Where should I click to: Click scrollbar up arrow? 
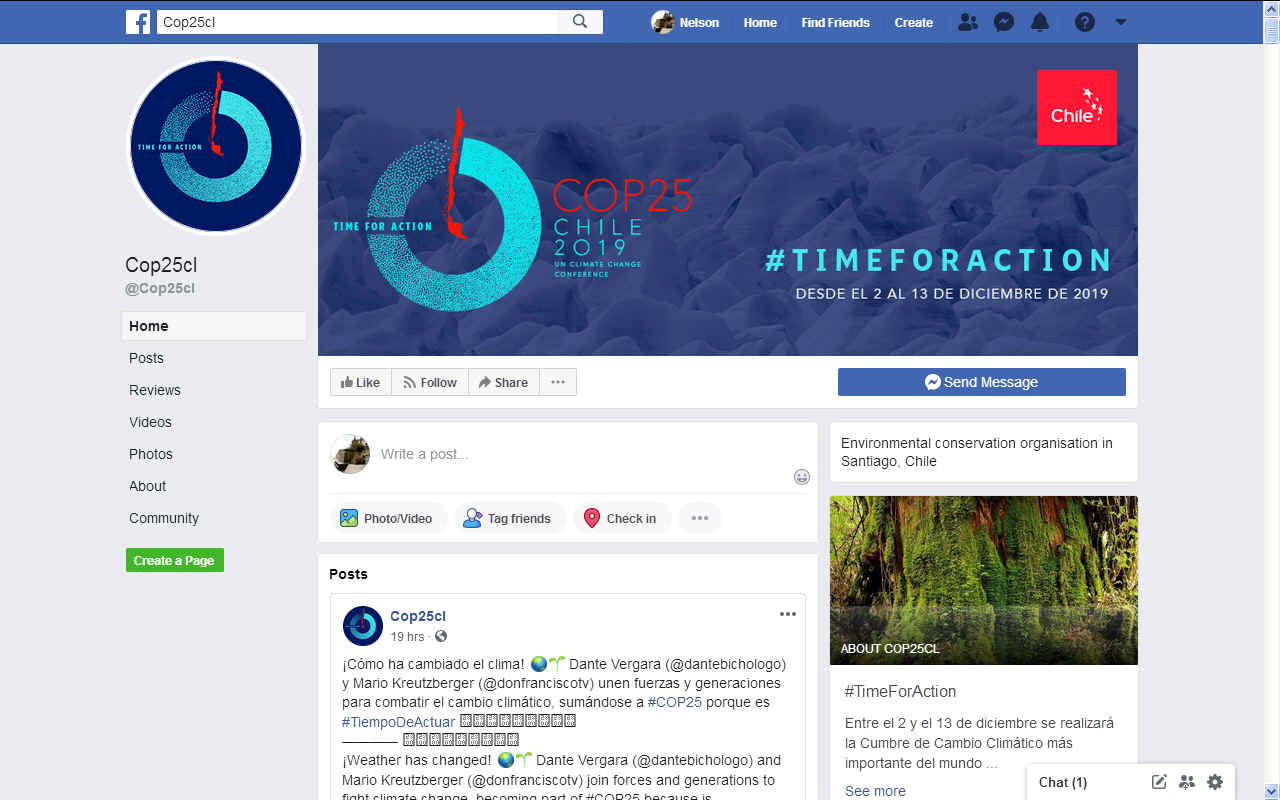(x=1271, y=8)
